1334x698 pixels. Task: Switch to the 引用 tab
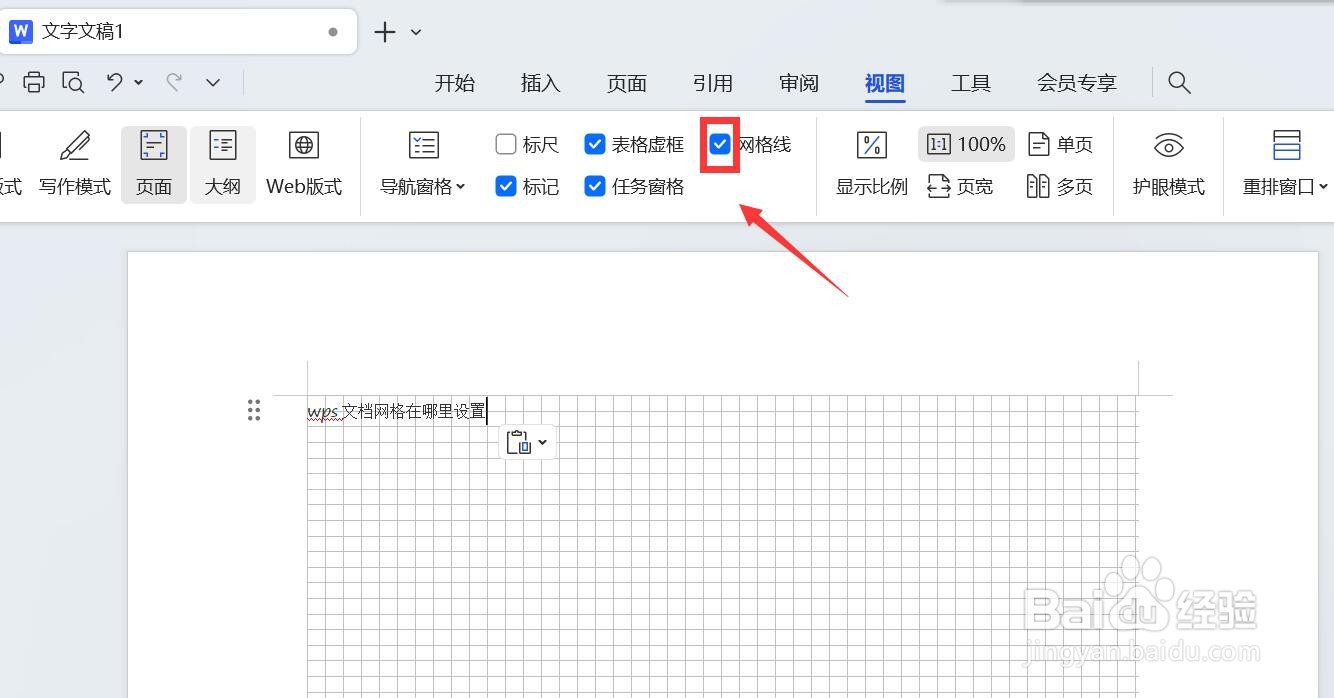click(x=713, y=83)
